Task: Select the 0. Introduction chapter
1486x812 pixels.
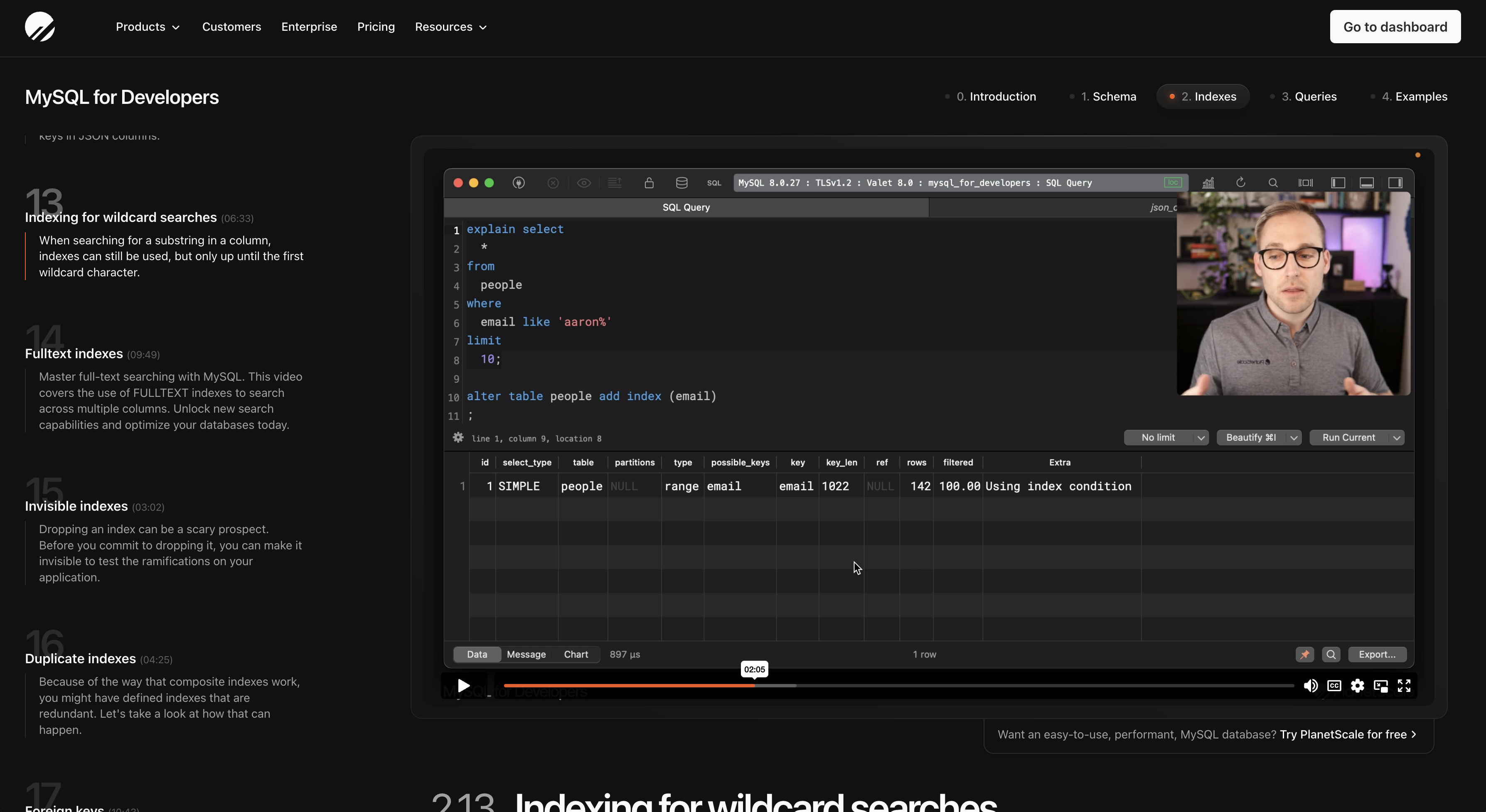Action: pyautogui.click(x=990, y=96)
